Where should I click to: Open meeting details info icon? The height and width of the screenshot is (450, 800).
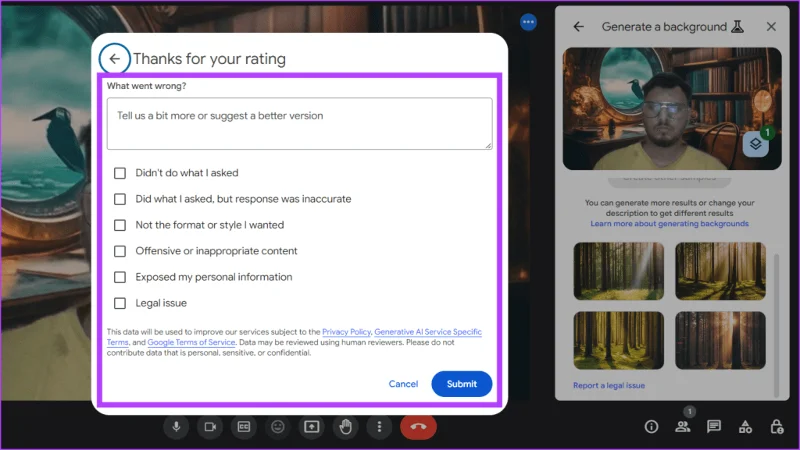[x=651, y=427]
